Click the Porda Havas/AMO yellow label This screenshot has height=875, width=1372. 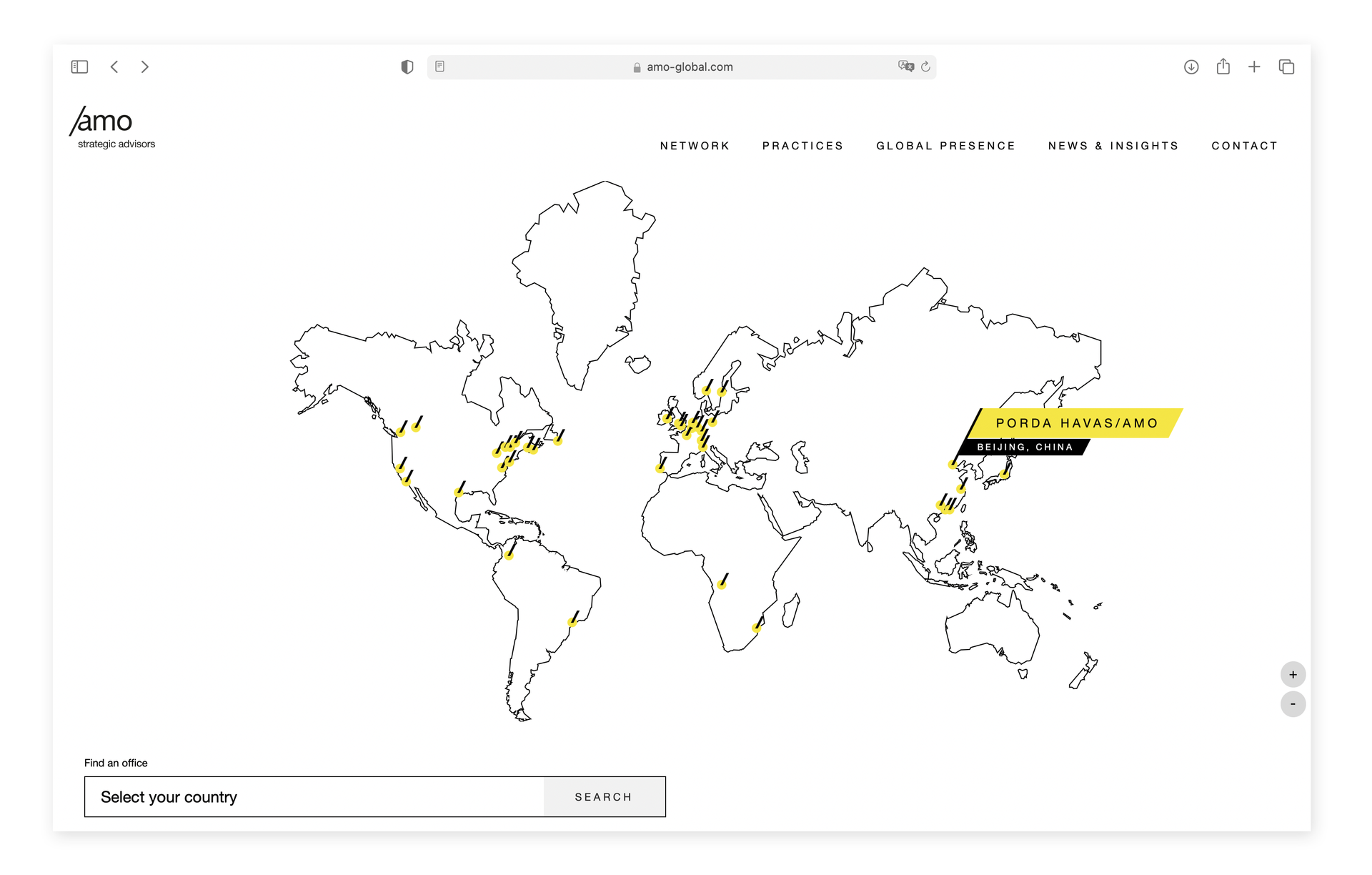[1076, 423]
